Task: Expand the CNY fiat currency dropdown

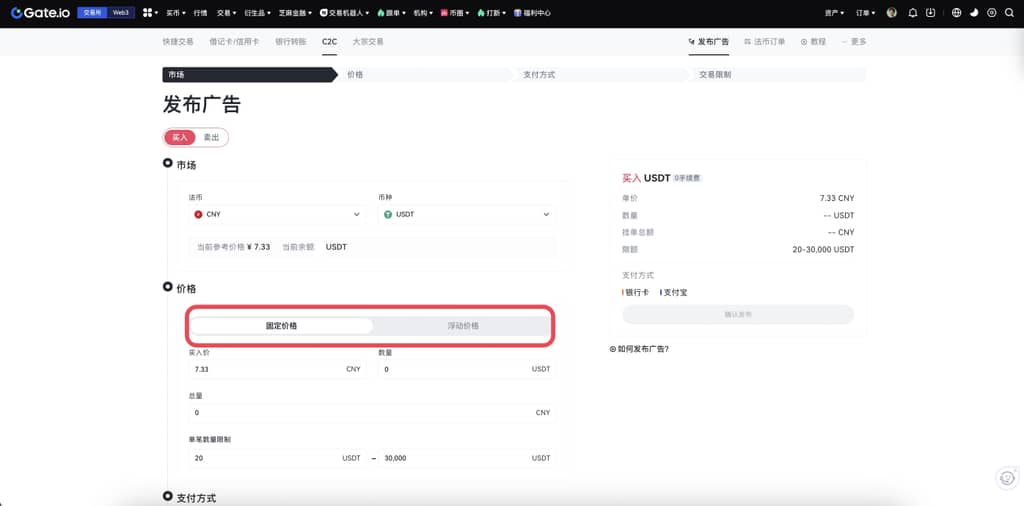Action: (277, 214)
